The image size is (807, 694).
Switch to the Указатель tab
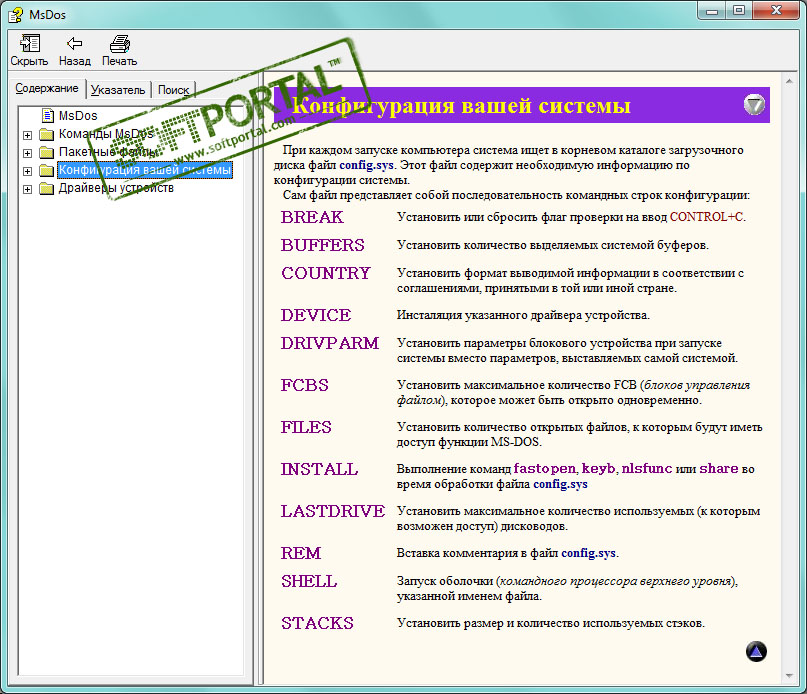tap(118, 90)
